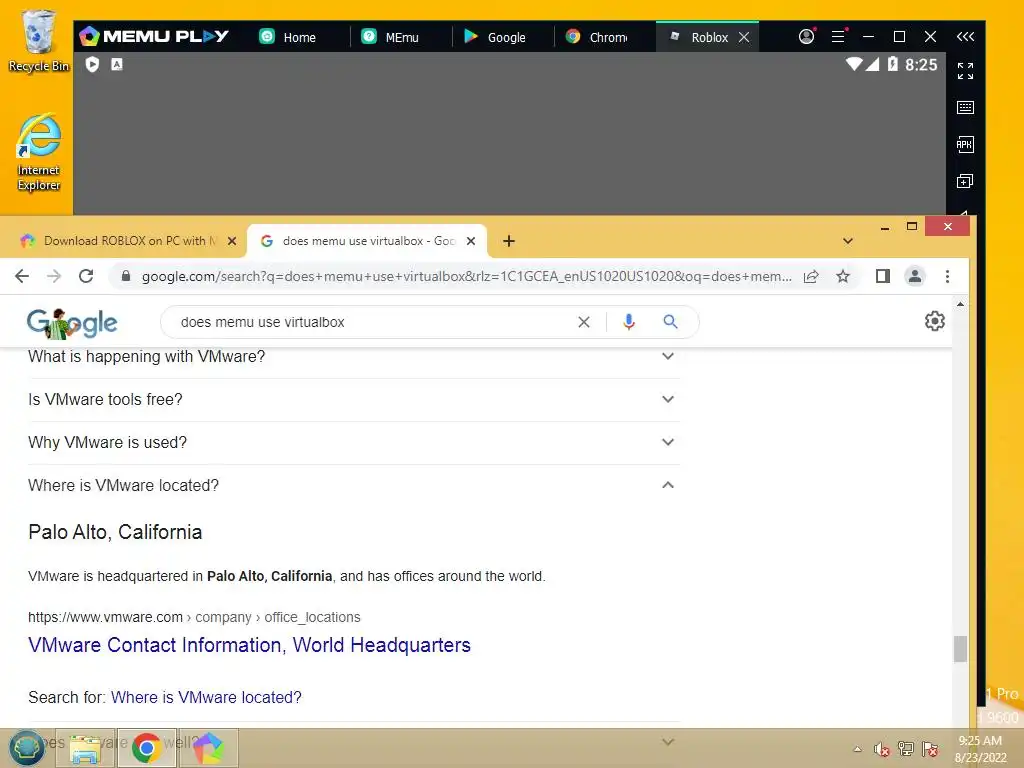
Task: Open a new Chrome tab
Action: pos(509,241)
